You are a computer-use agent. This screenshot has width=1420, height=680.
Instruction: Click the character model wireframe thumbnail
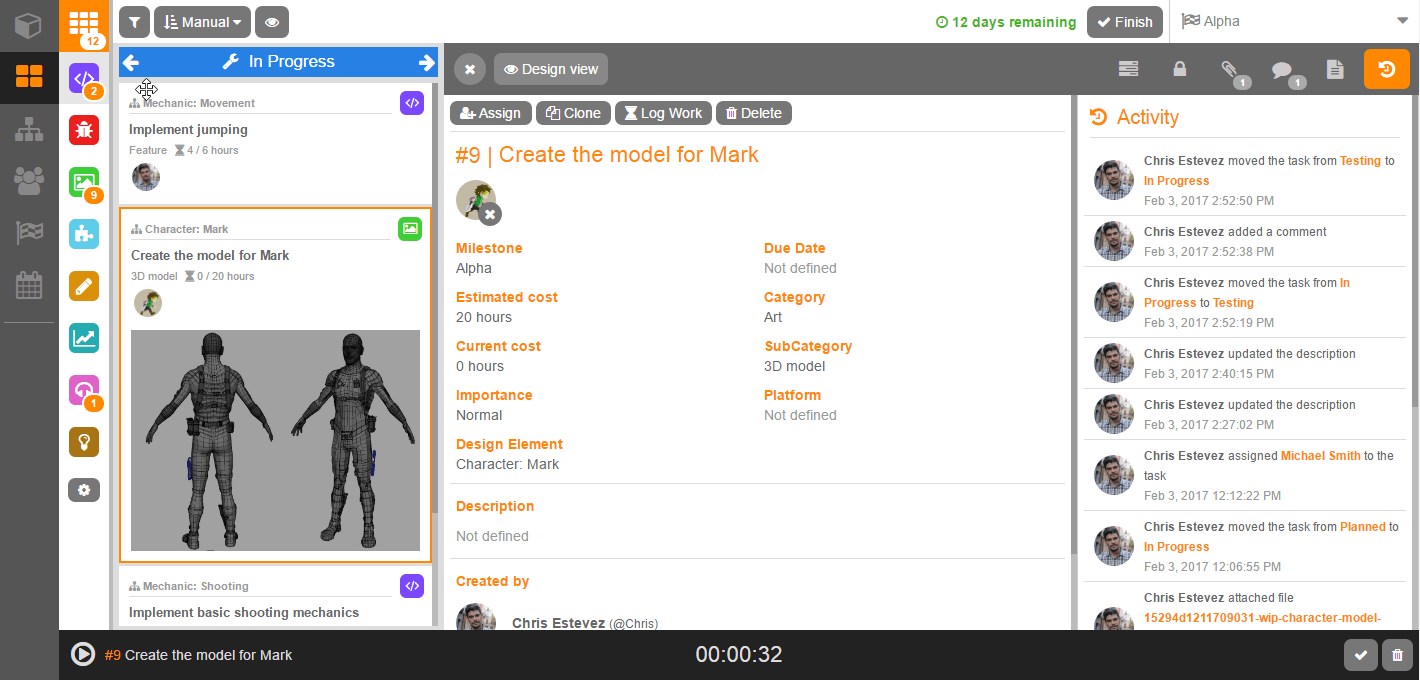276,440
